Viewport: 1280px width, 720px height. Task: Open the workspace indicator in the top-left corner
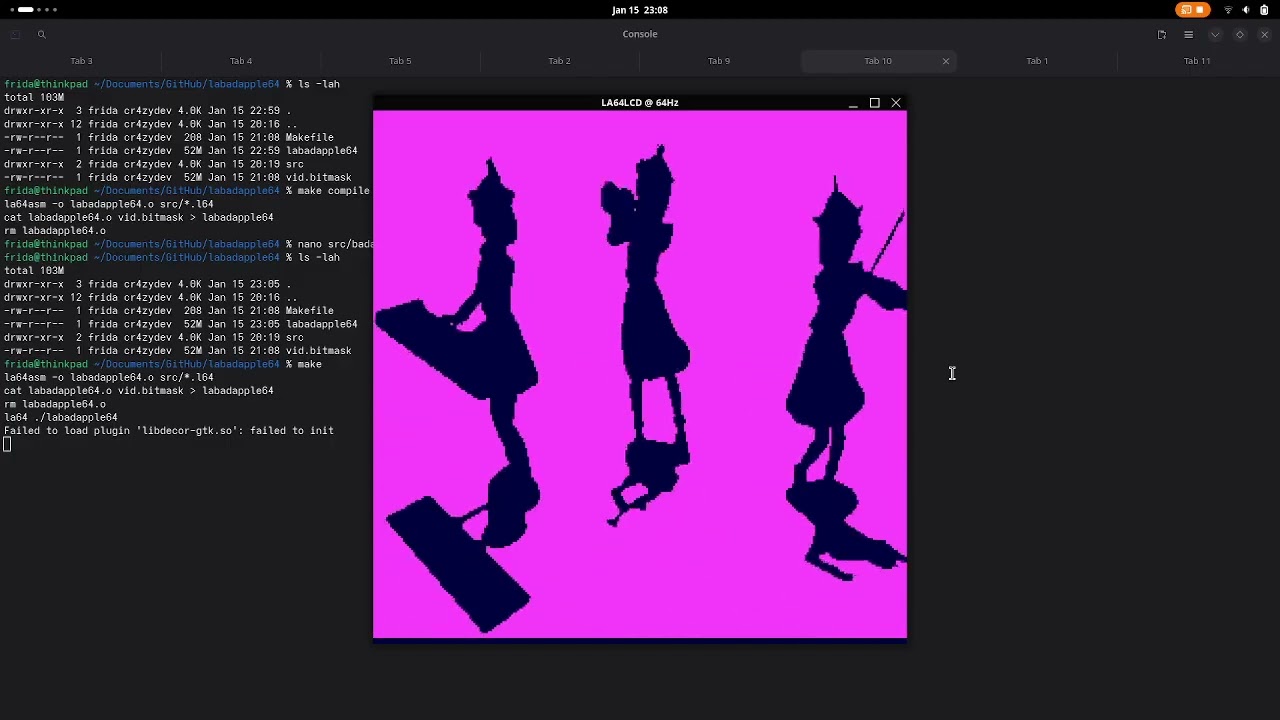33,10
